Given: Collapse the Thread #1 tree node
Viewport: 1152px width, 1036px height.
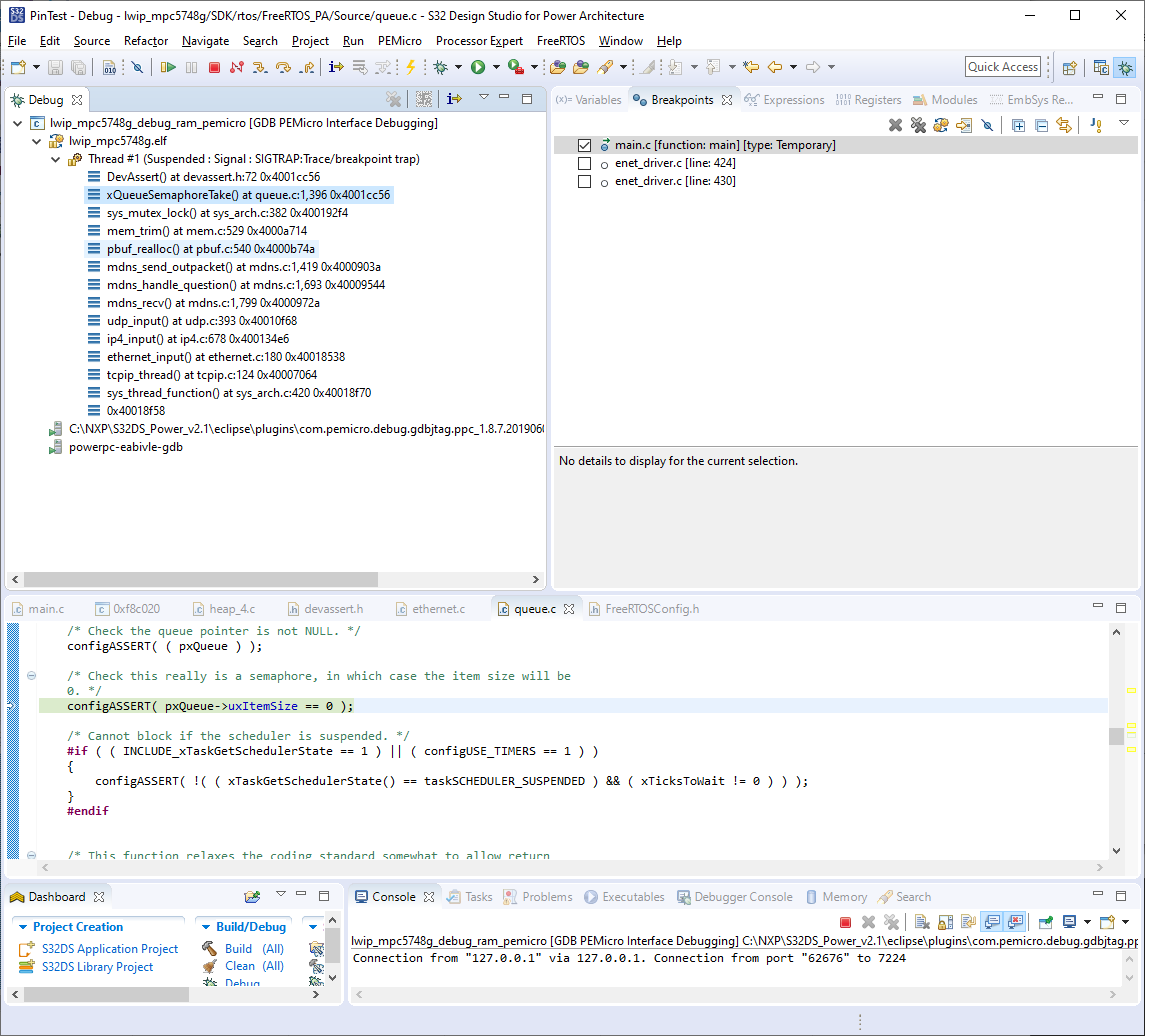Looking at the screenshot, I should click(56, 159).
